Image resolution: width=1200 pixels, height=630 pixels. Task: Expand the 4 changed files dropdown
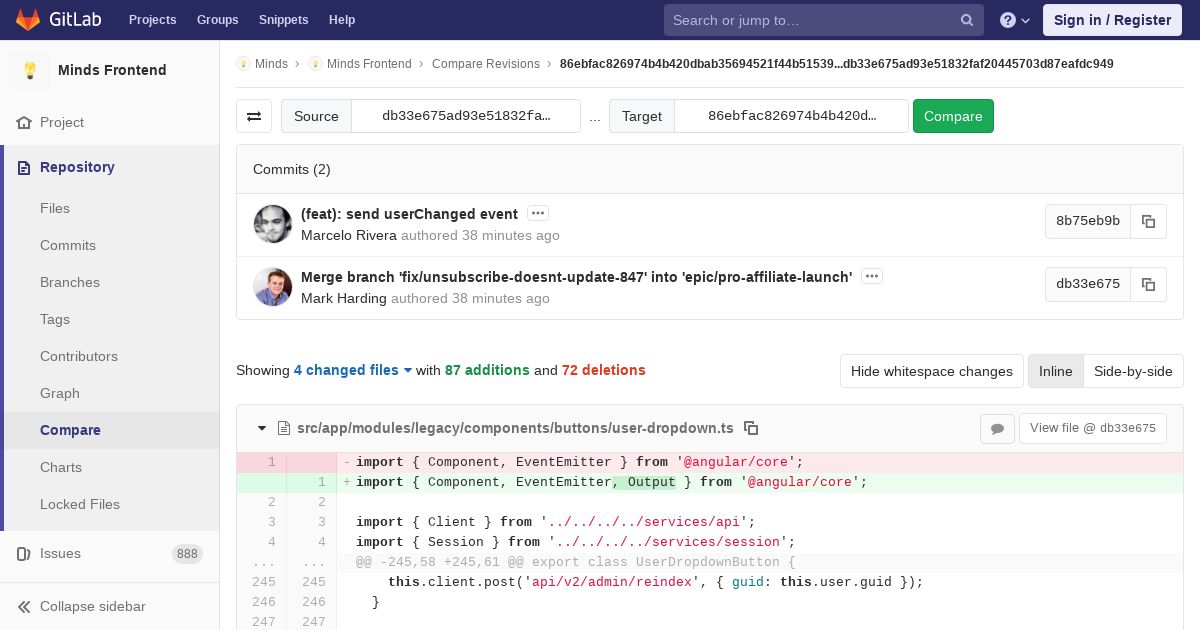coord(353,370)
